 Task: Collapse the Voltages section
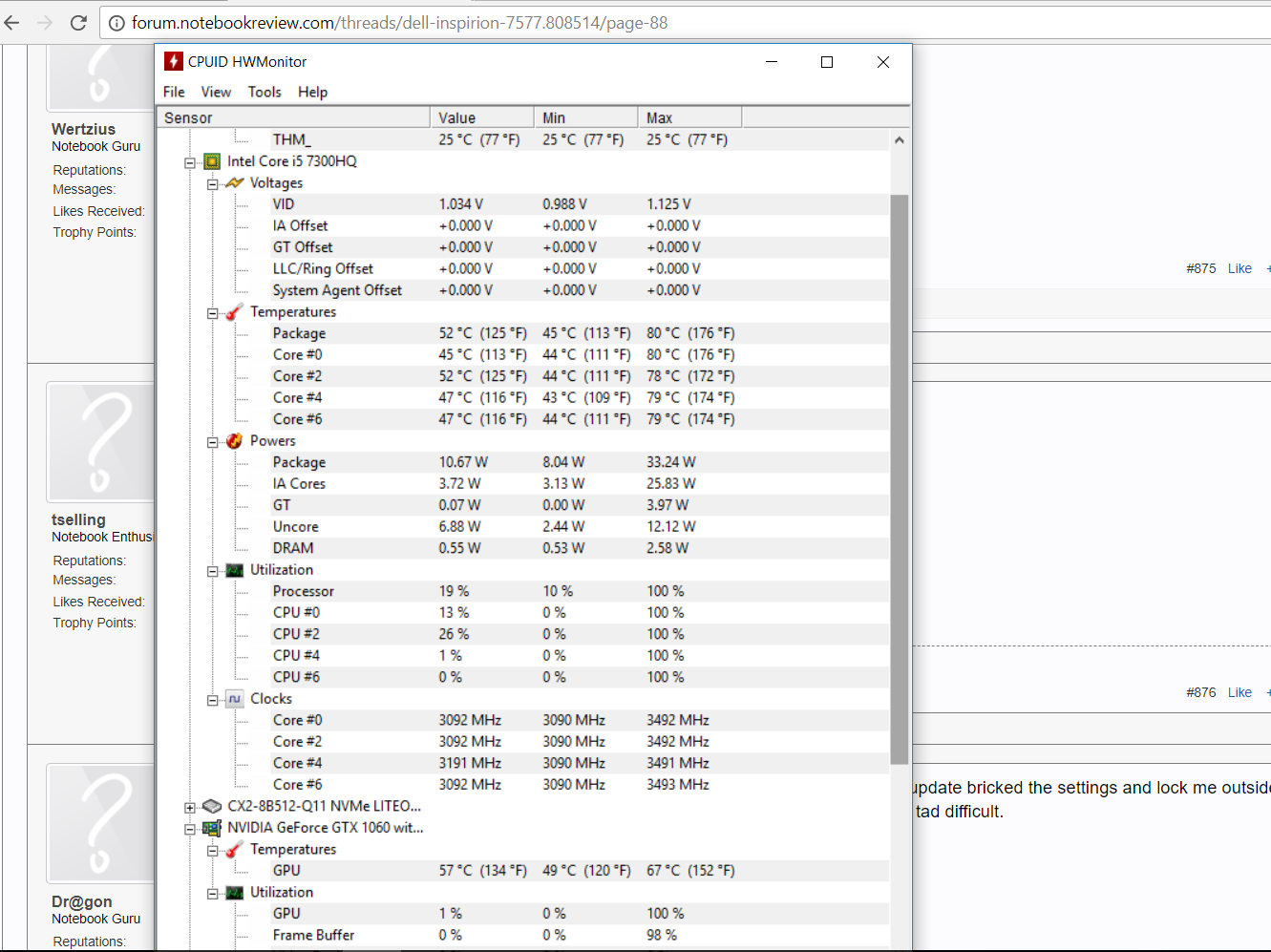pyautogui.click(x=212, y=183)
